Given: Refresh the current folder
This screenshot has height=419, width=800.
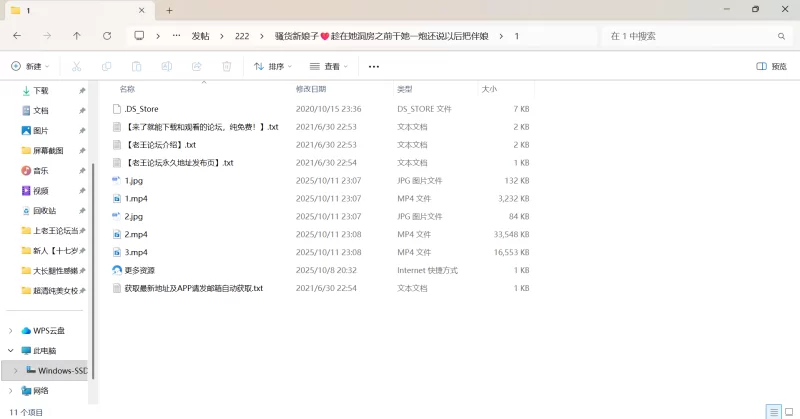Looking at the screenshot, I should [107, 36].
